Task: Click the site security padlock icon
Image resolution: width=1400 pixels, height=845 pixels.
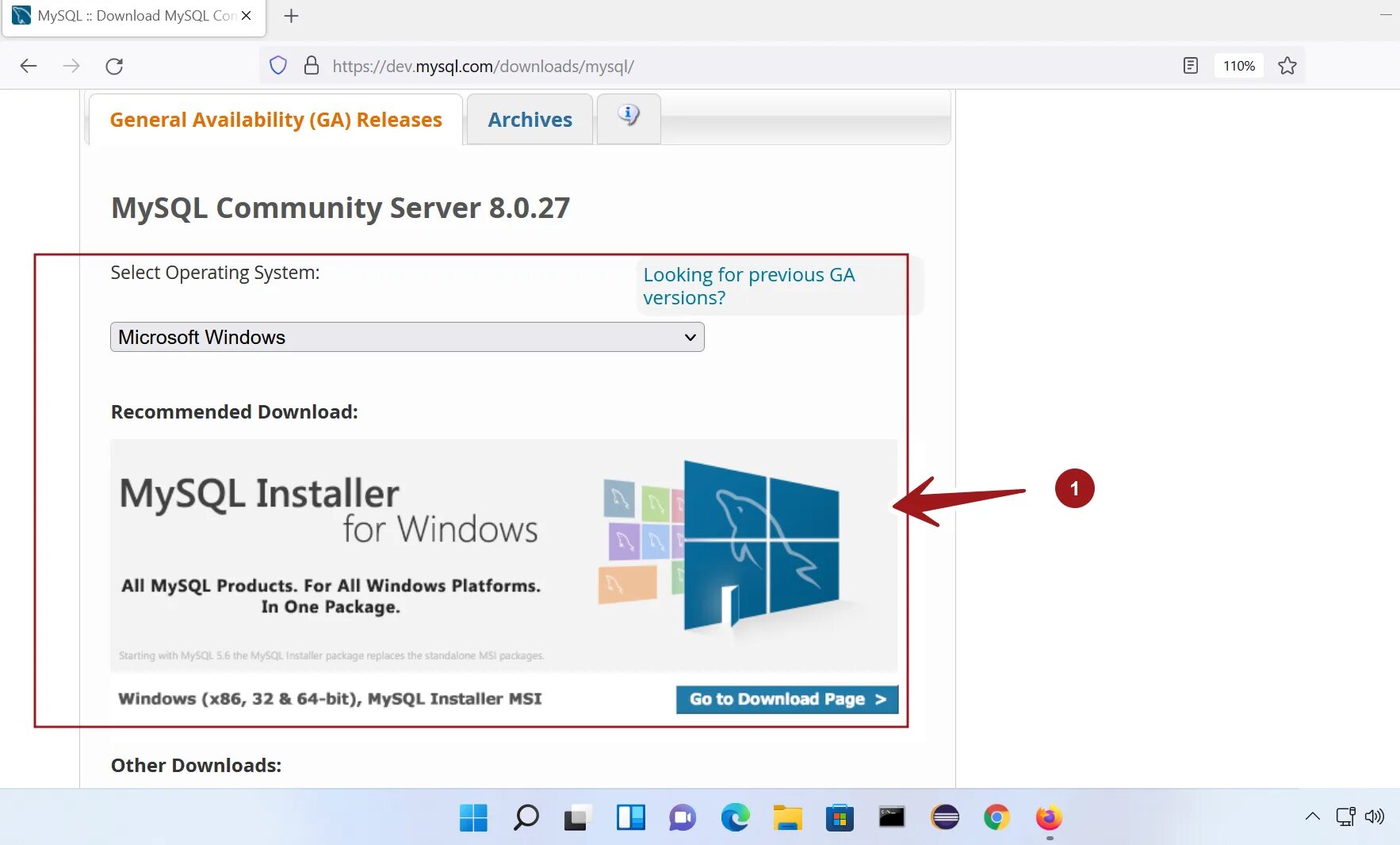Action: (312, 66)
